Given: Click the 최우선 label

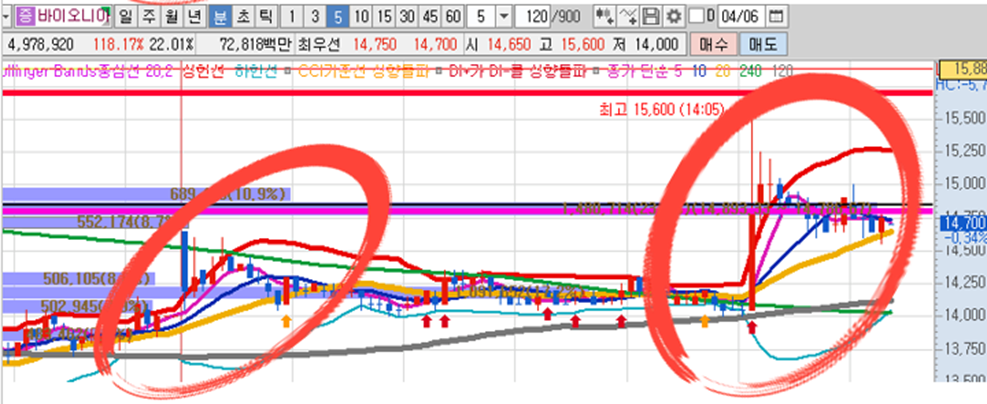Looking at the screenshot, I should [320, 45].
